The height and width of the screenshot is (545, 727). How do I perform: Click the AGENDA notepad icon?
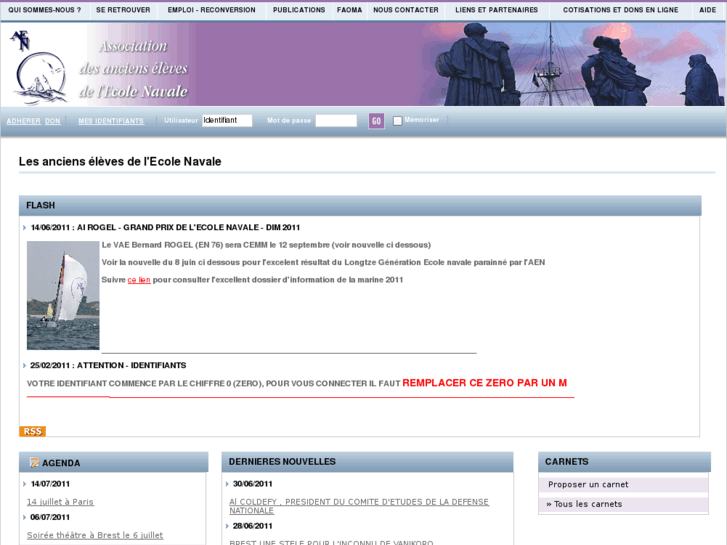[x=34, y=462]
